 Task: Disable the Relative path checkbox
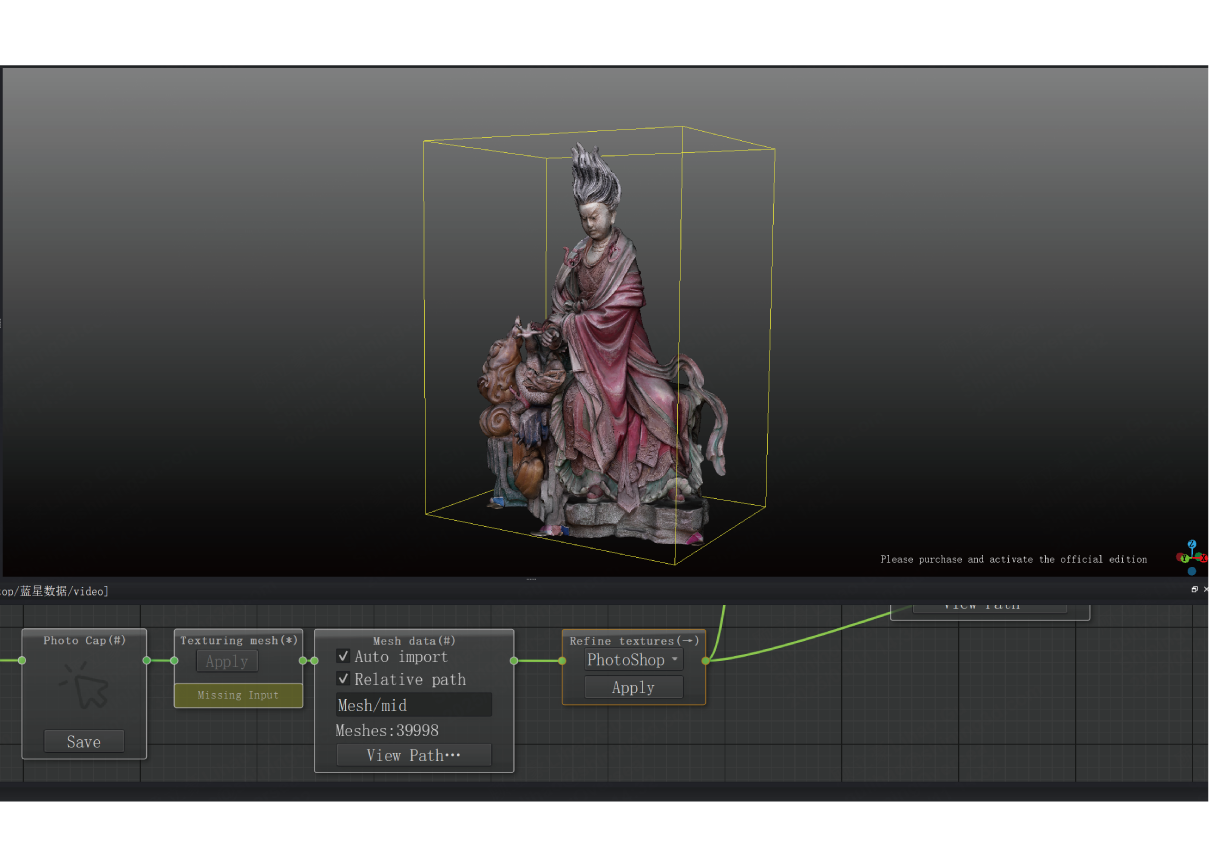click(343, 679)
